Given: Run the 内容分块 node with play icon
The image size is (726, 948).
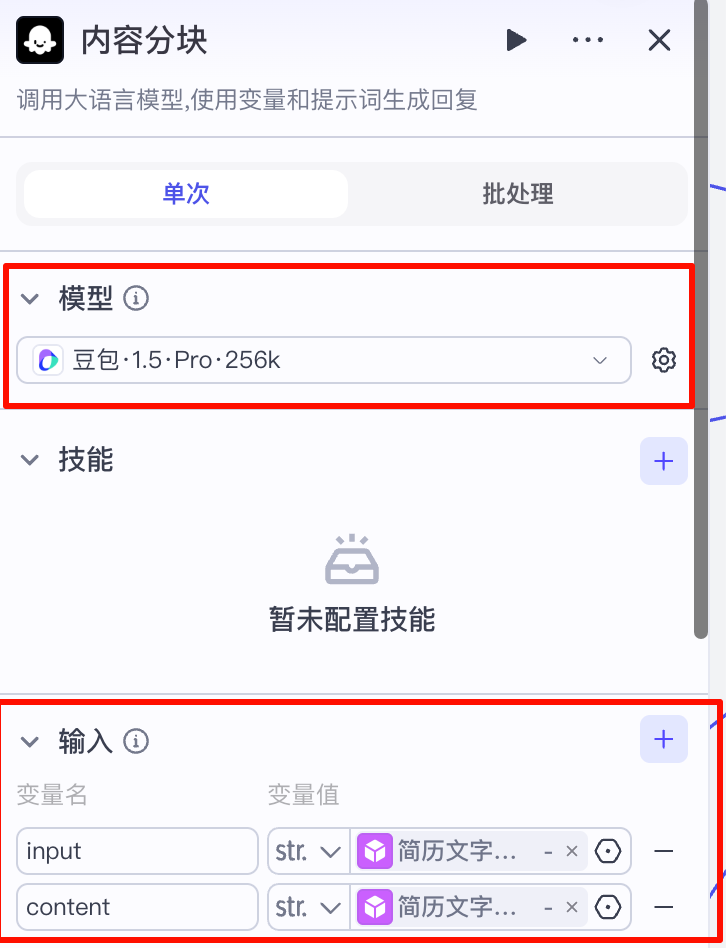Looking at the screenshot, I should (516, 41).
